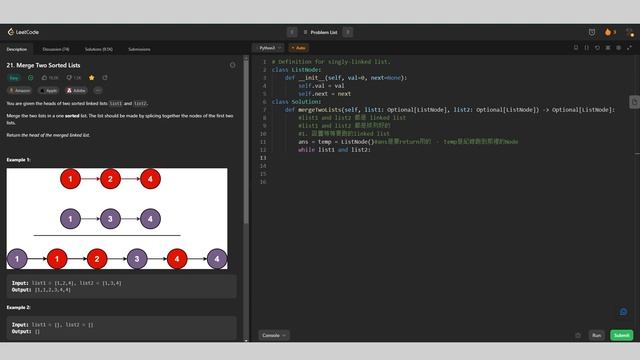Click the description panel scrollbar

[x=246, y=141]
